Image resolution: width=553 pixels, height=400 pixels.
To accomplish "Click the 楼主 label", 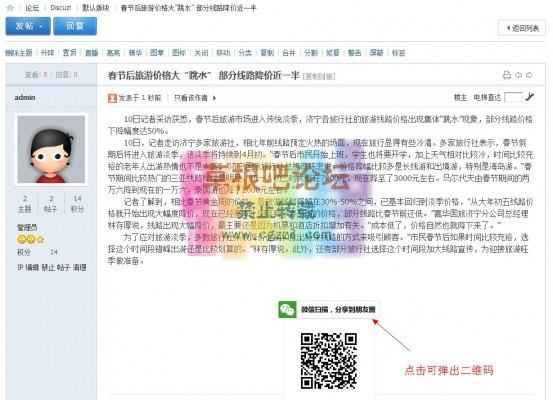I will pyautogui.click(x=460, y=98).
